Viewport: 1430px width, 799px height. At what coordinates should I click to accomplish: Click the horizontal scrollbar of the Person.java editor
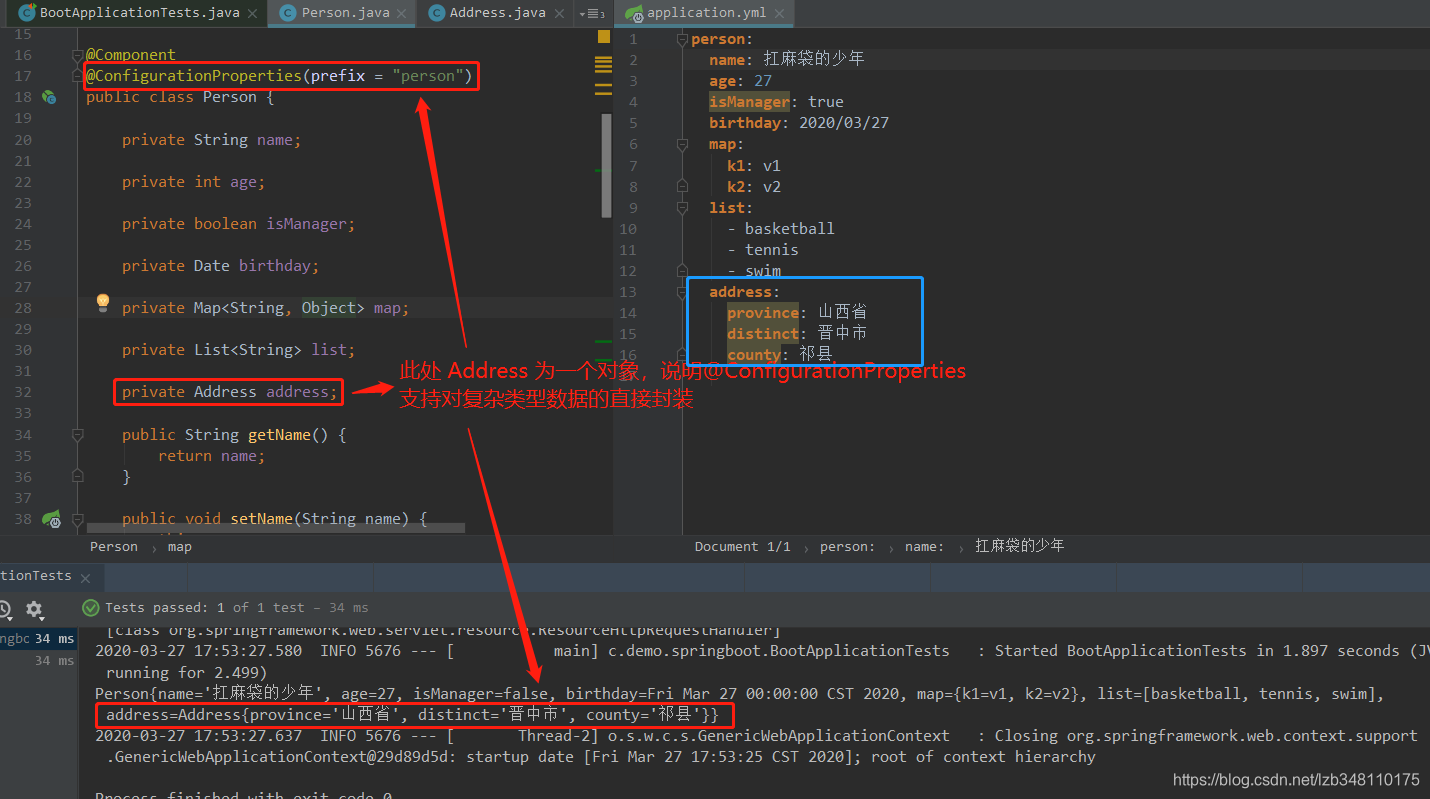[276, 527]
